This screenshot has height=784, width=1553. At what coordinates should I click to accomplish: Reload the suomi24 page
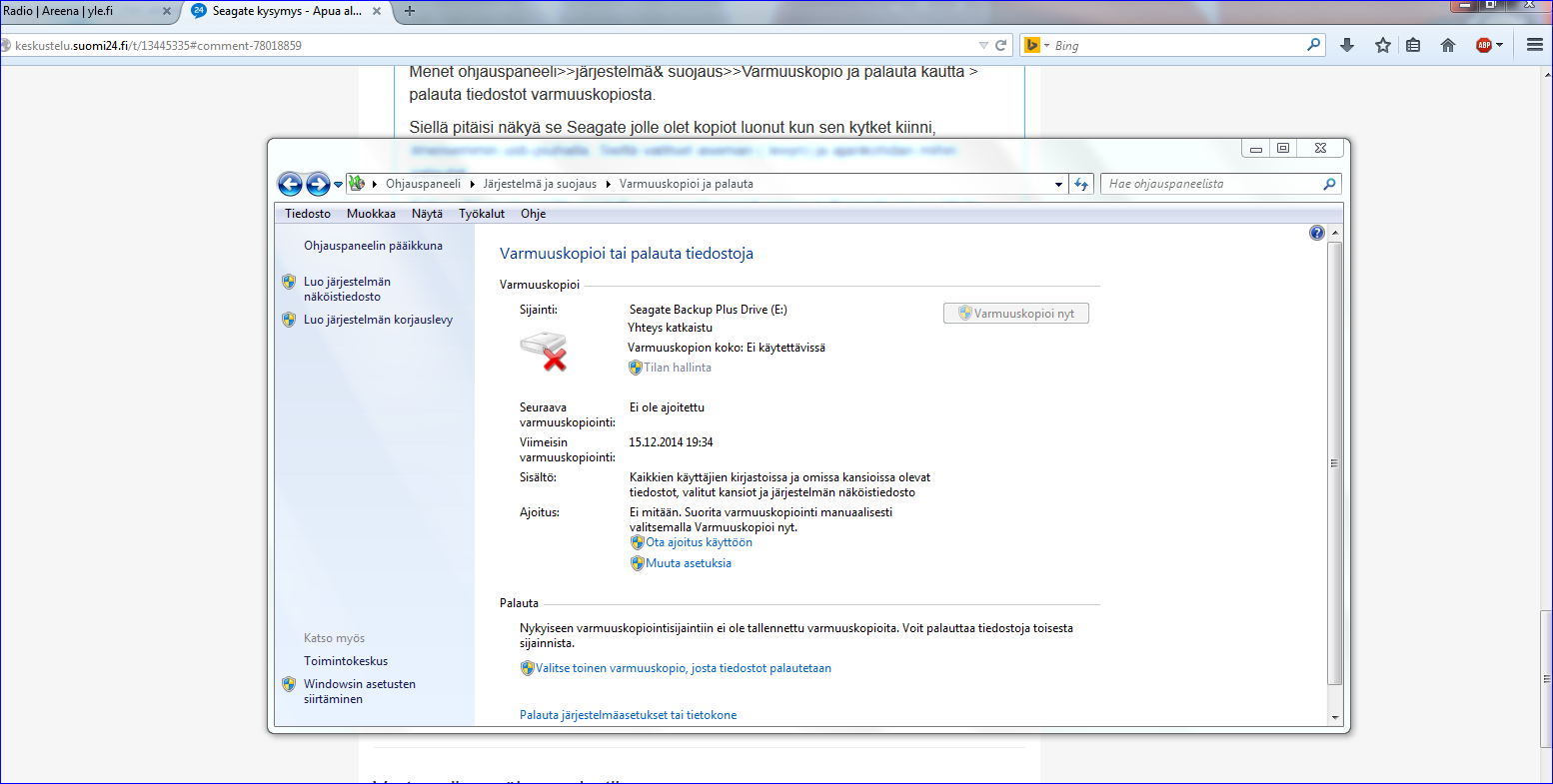tap(1000, 45)
